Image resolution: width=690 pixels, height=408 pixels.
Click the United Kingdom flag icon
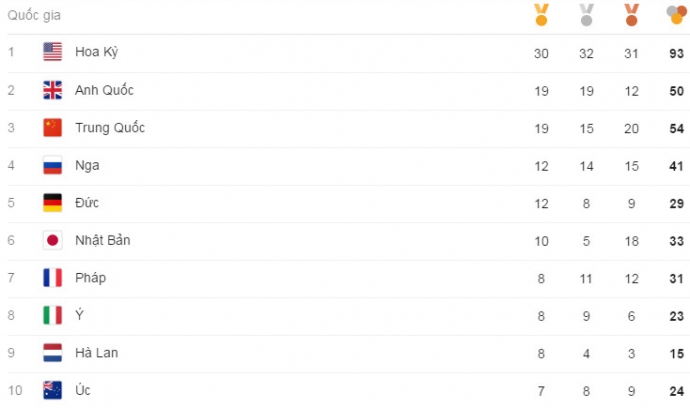53,90
